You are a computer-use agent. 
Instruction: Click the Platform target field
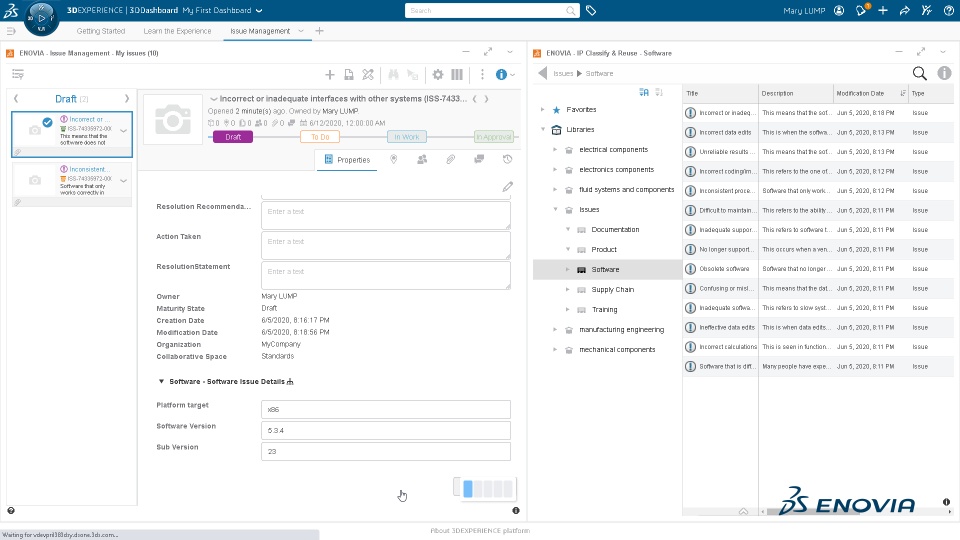[x=386, y=410]
